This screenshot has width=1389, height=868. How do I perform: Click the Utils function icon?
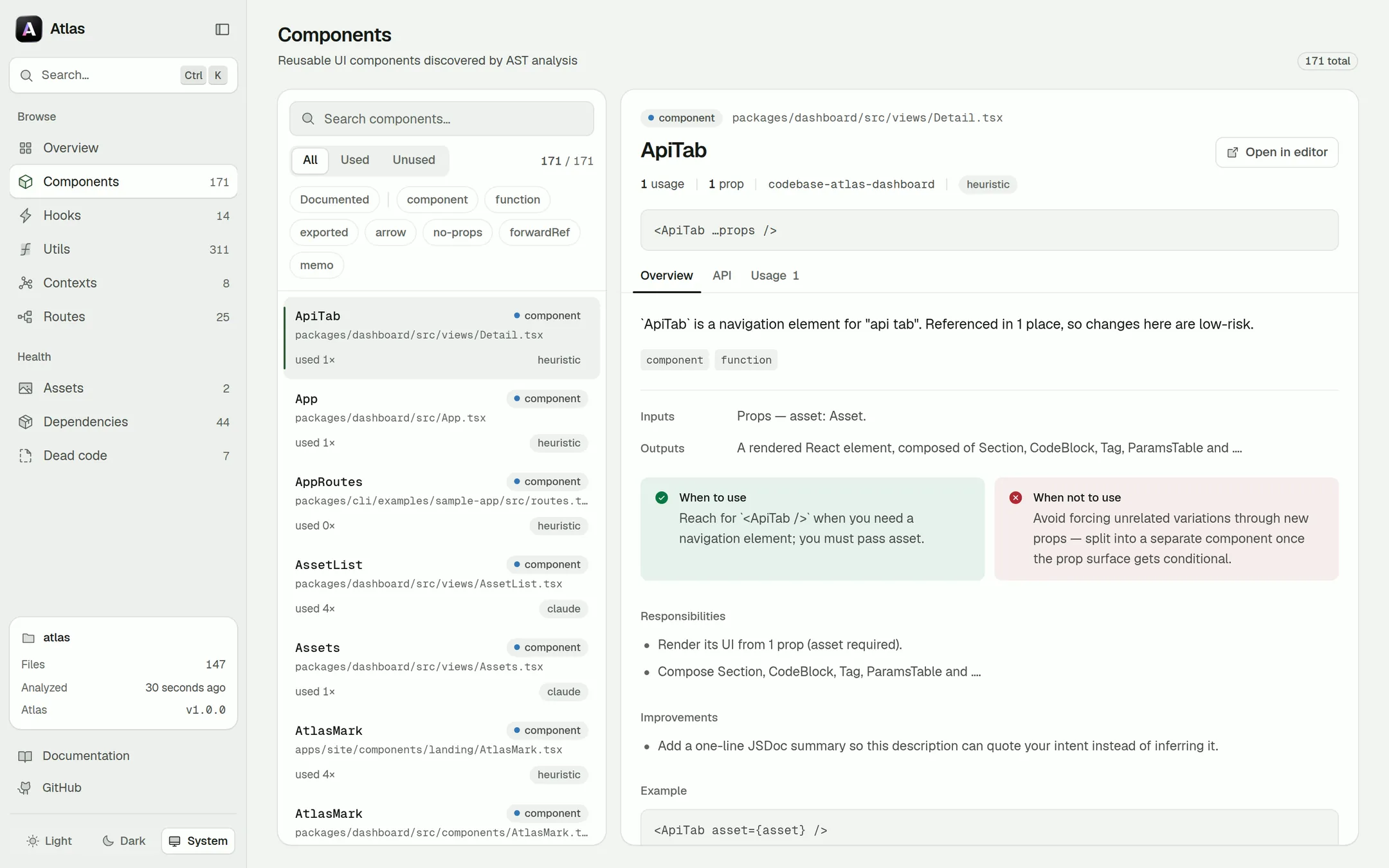click(x=26, y=249)
